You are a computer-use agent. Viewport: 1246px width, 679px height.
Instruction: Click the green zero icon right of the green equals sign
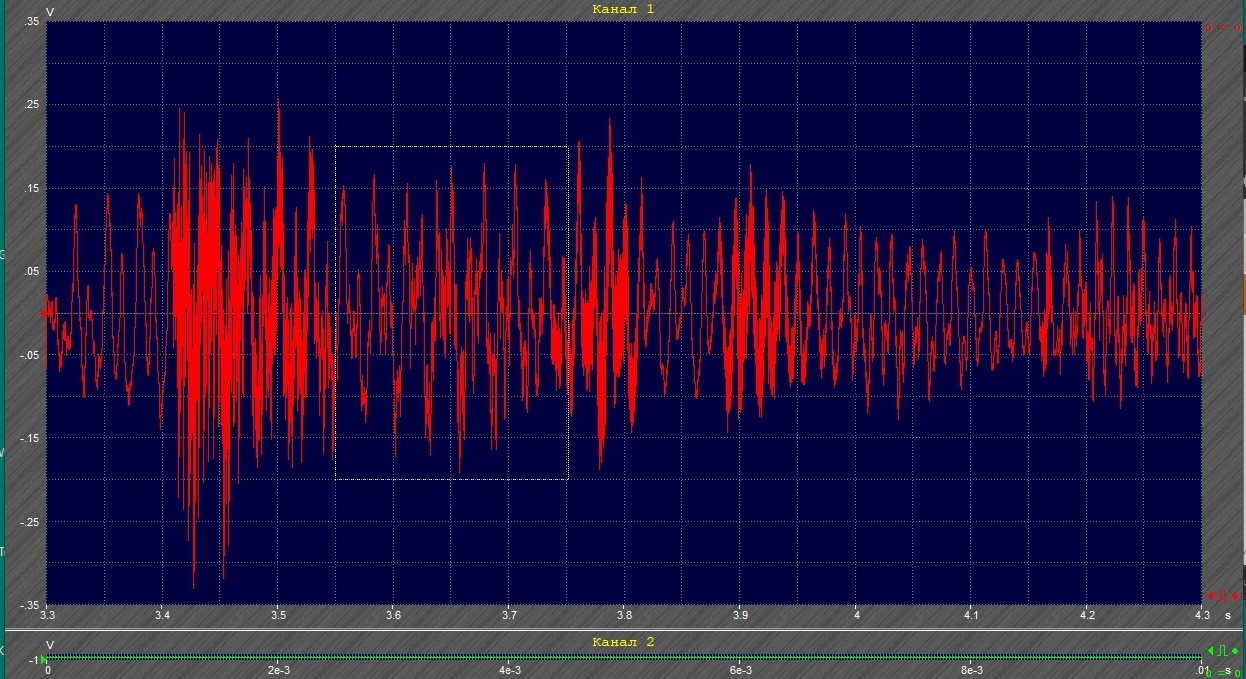click(1238, 673)
